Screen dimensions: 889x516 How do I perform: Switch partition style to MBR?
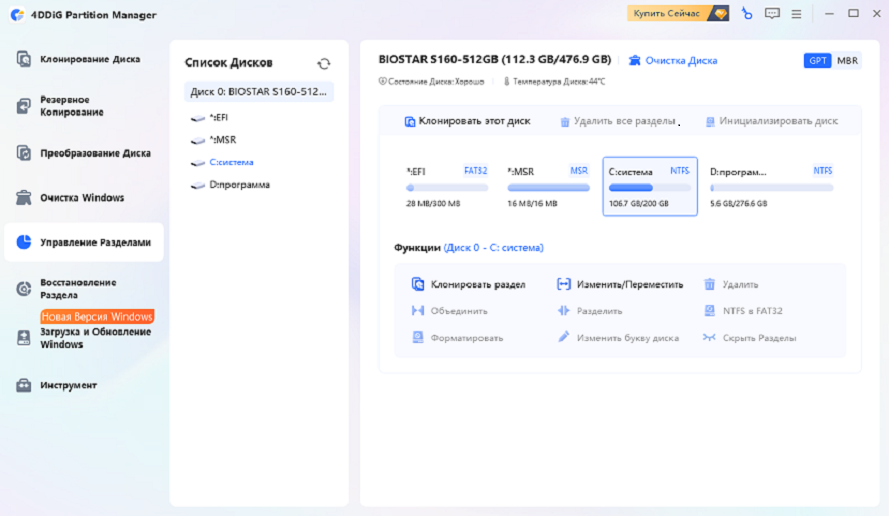tap(847, 61)
